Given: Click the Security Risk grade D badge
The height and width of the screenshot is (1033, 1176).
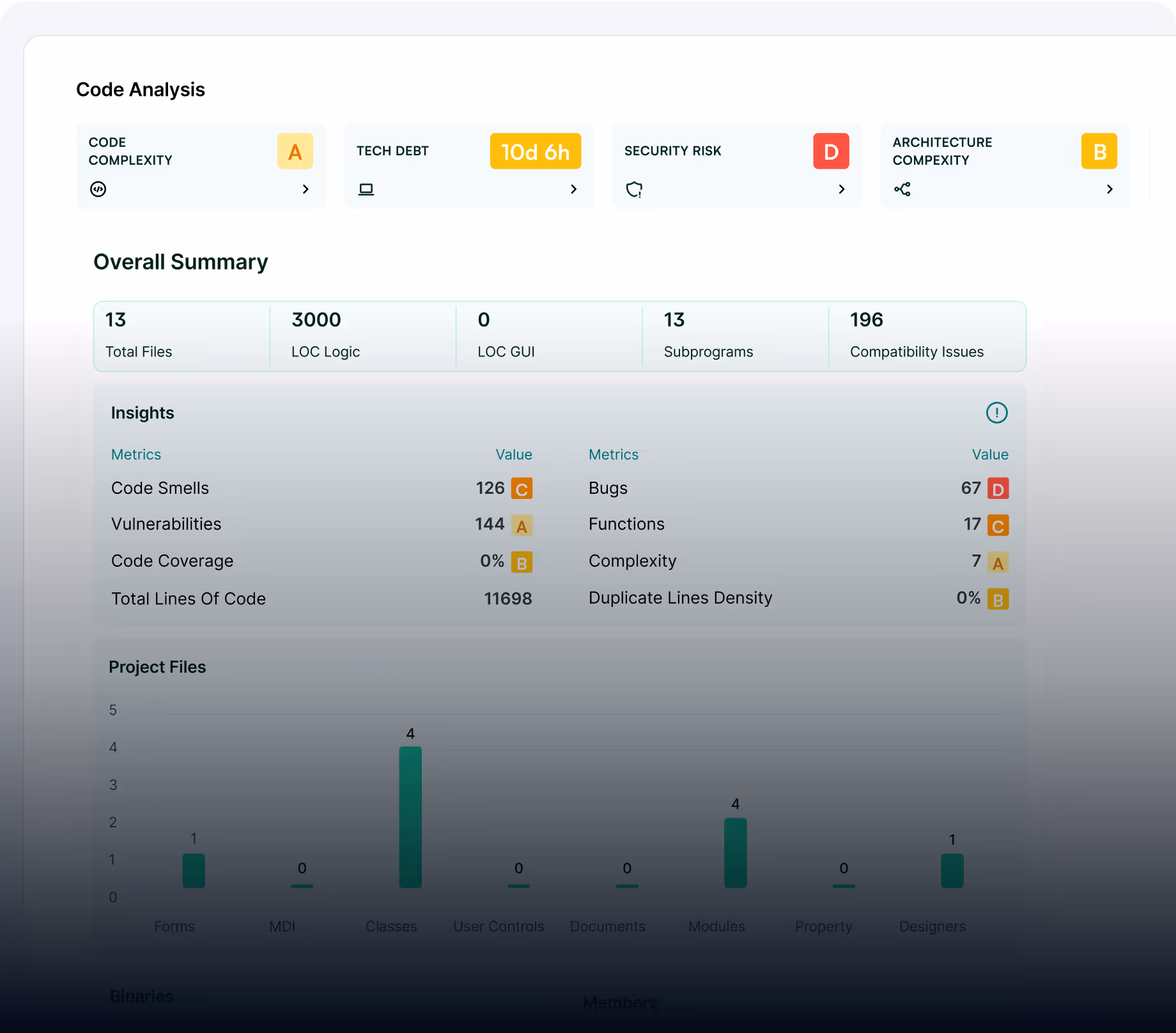Looking at the screenshot, I should tap(831, 151).
